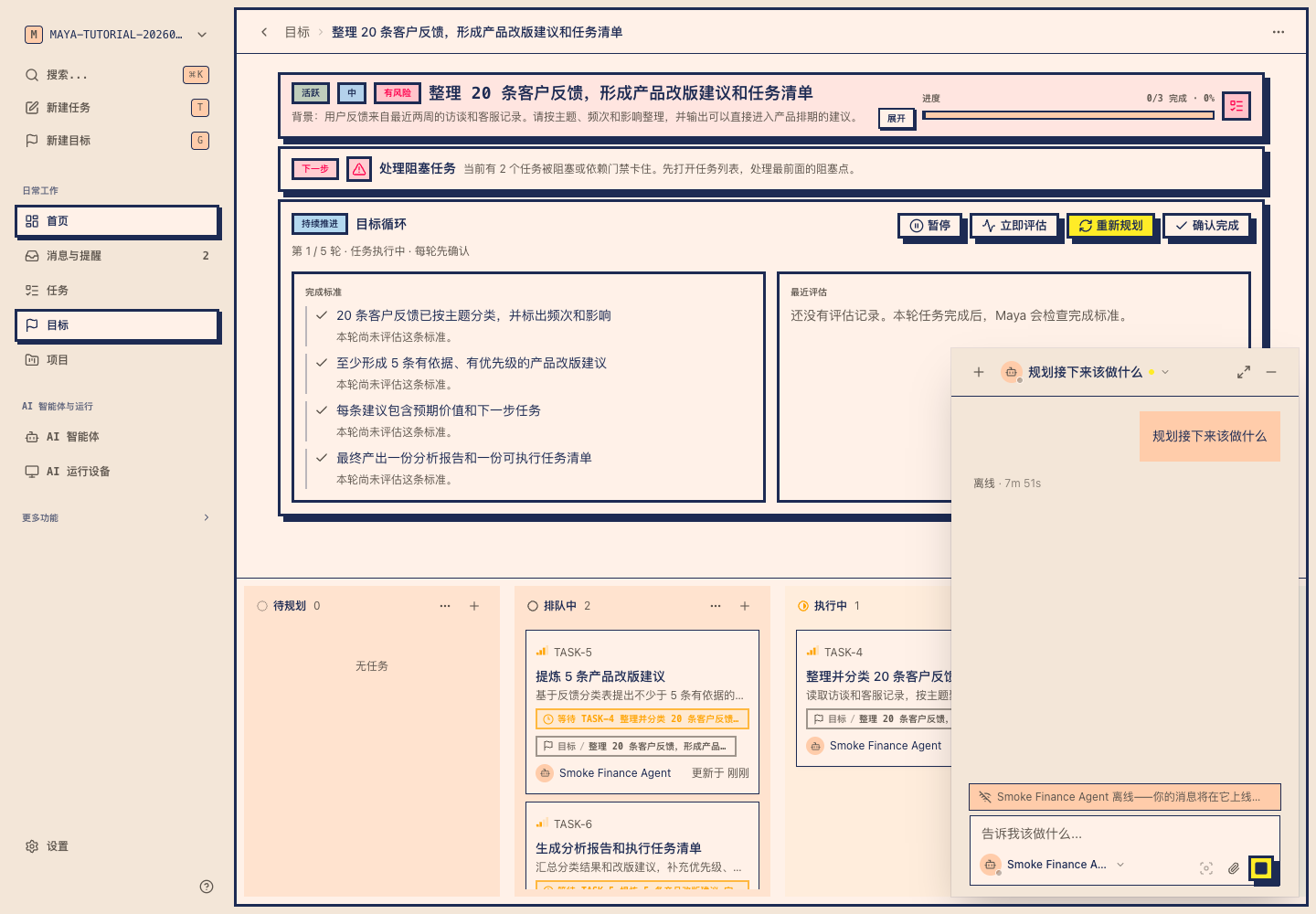This screenshot has width=1316, height=914.
Task: Click 展开 to expand goal description
Action: pos(897,118)
